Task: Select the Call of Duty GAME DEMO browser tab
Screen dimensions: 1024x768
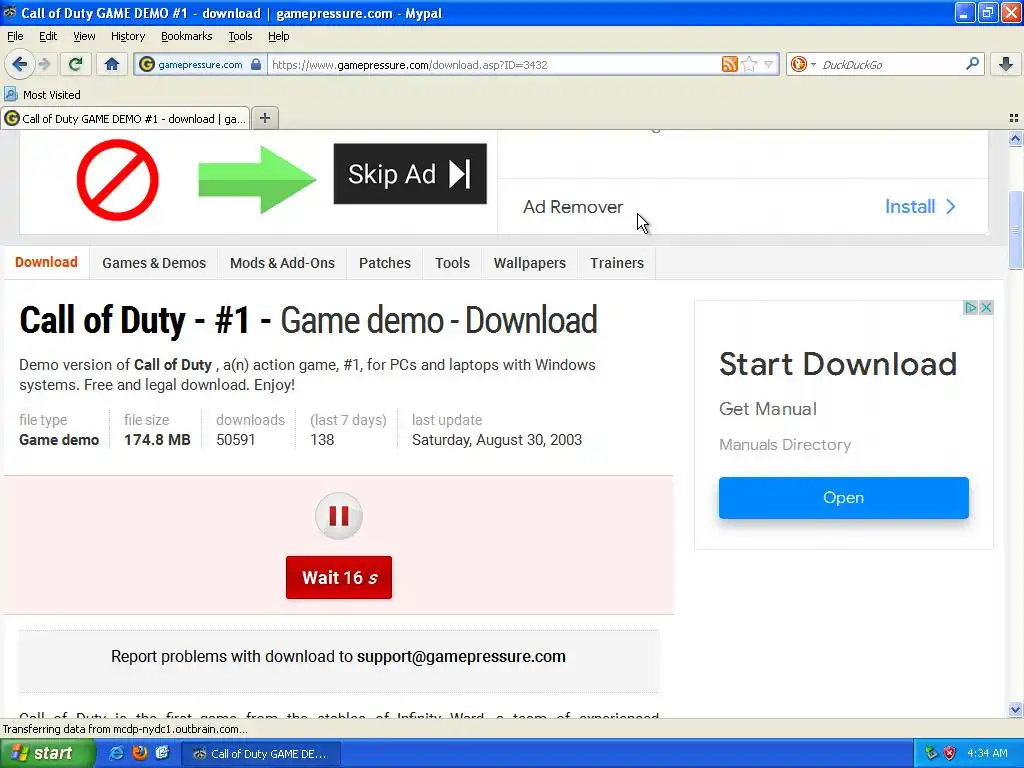Action: pyautogui.click(x=125, y=118)
